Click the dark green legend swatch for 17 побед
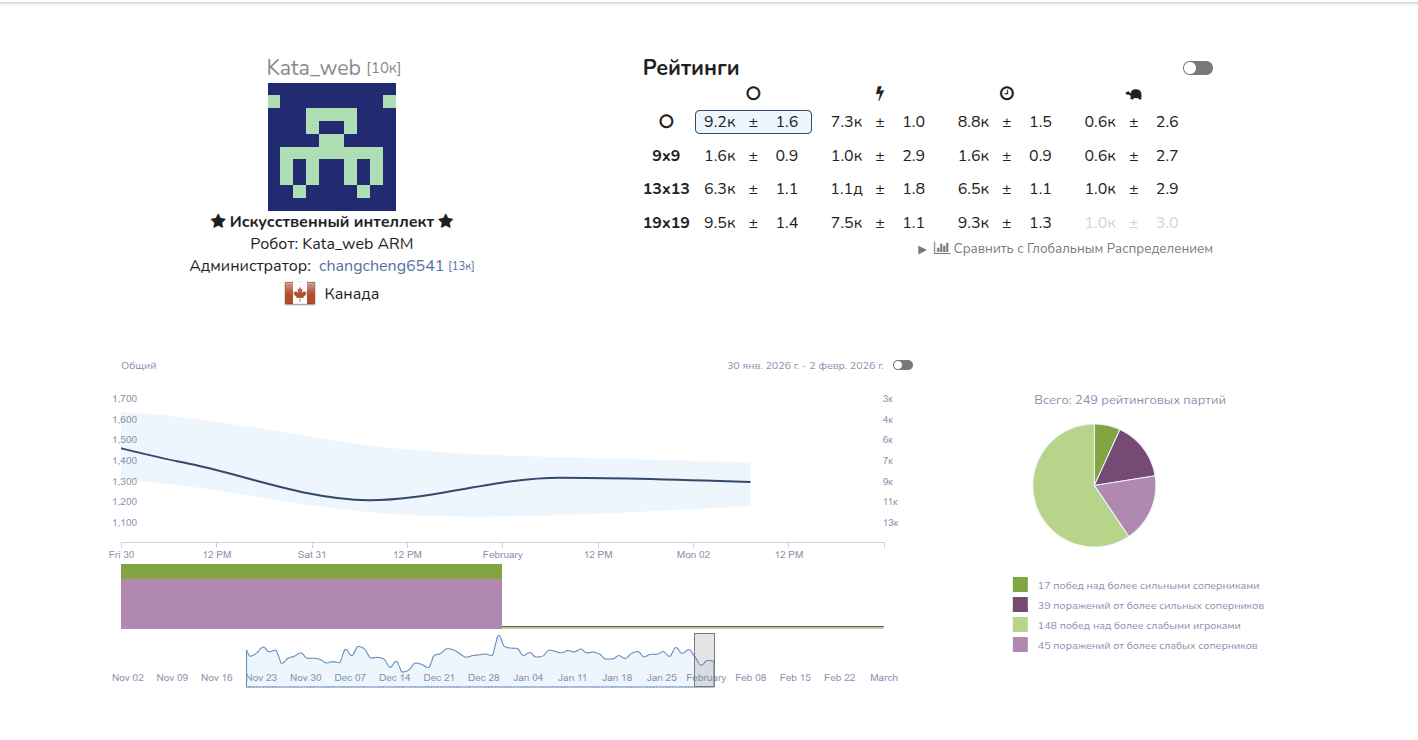This screenshot has height=740, width=1418. tap(1020, 585)
